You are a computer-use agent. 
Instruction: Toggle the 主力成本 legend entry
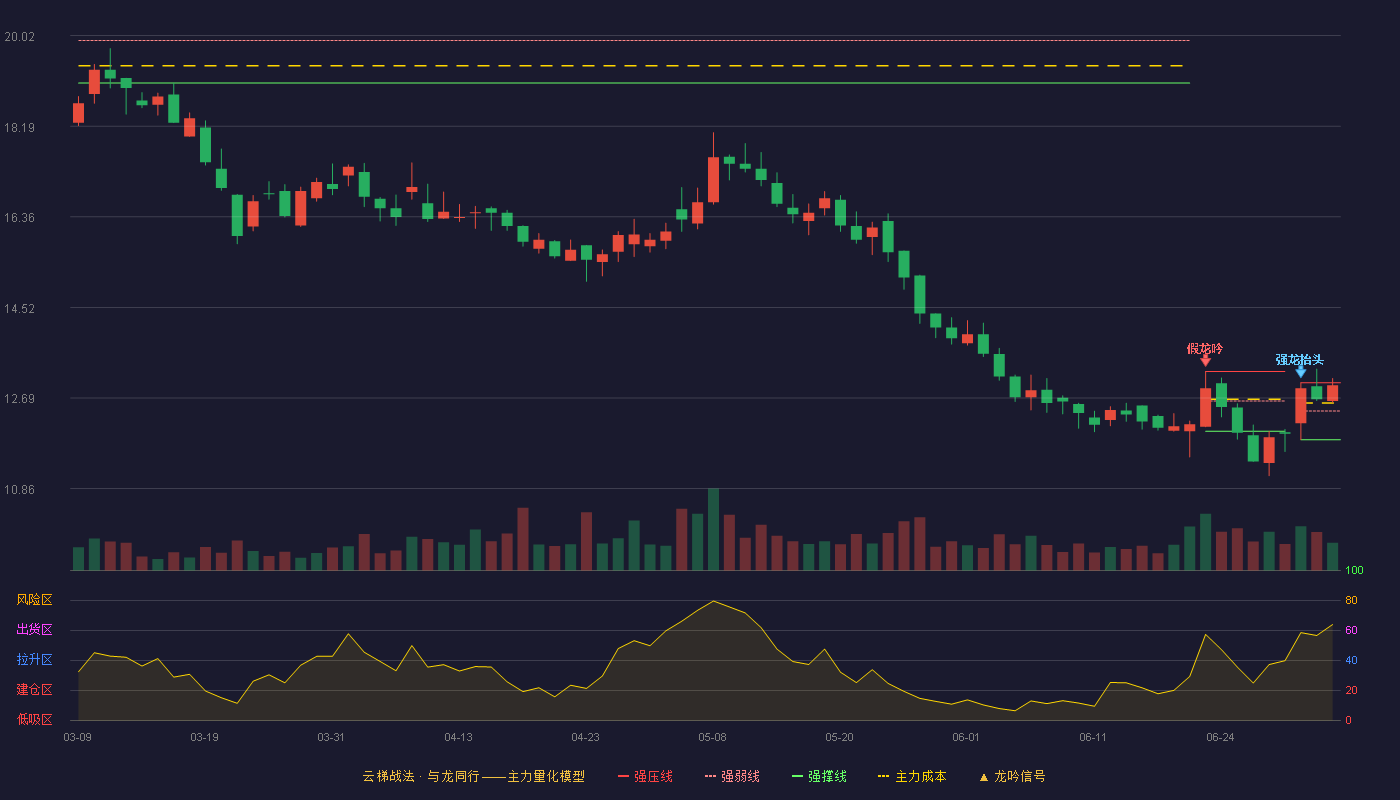[x=911, y=776]
